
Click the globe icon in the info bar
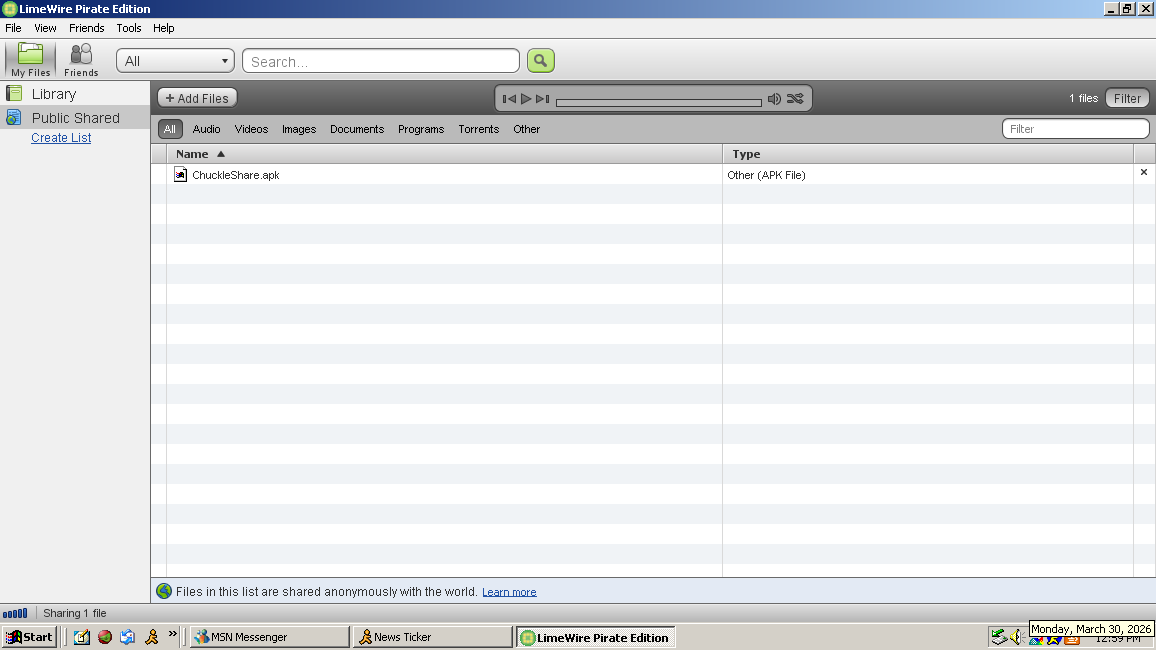[x=164, y=591]
